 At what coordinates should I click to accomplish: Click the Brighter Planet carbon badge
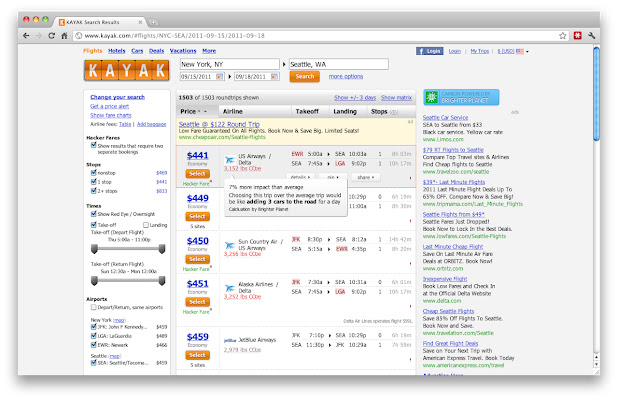coord(461,97)
